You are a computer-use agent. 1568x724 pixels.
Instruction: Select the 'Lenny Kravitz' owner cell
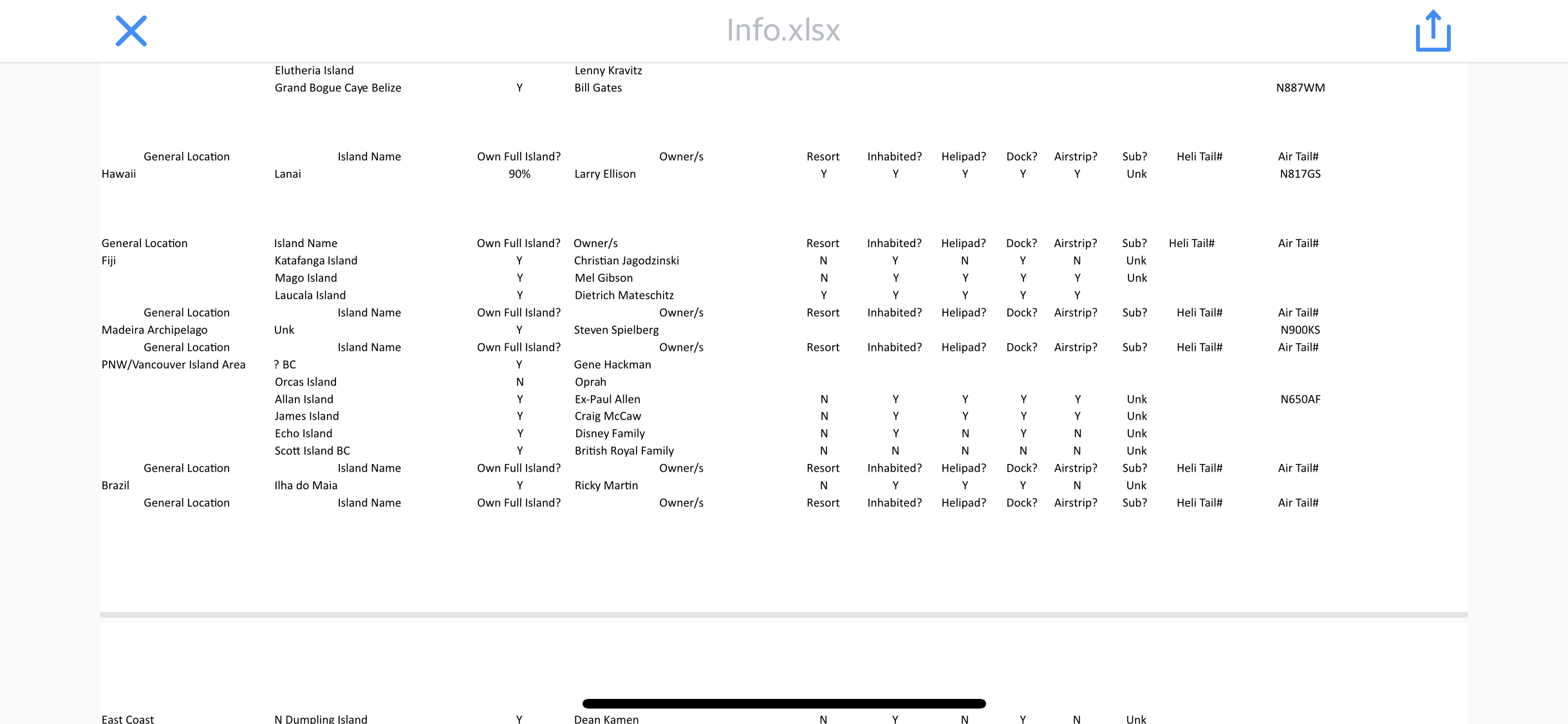point(608,70)
